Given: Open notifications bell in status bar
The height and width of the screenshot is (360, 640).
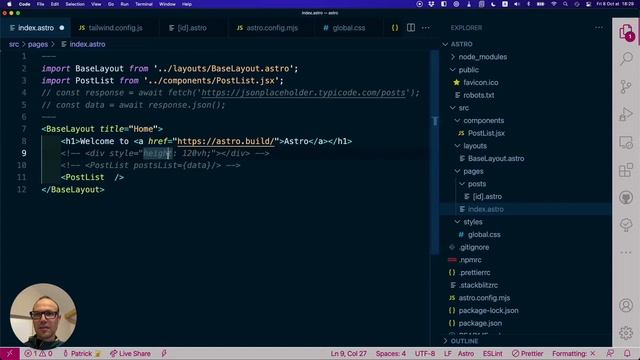Looking at the screenshot, I should point(627,353).
